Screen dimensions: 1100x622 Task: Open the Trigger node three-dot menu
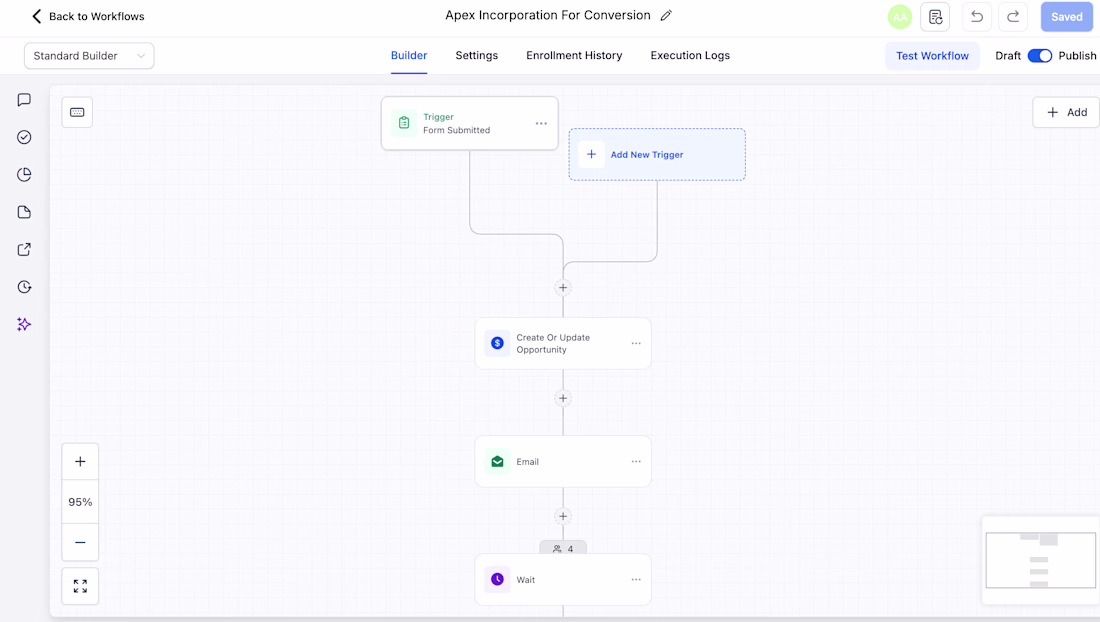(x=541, y=123)
